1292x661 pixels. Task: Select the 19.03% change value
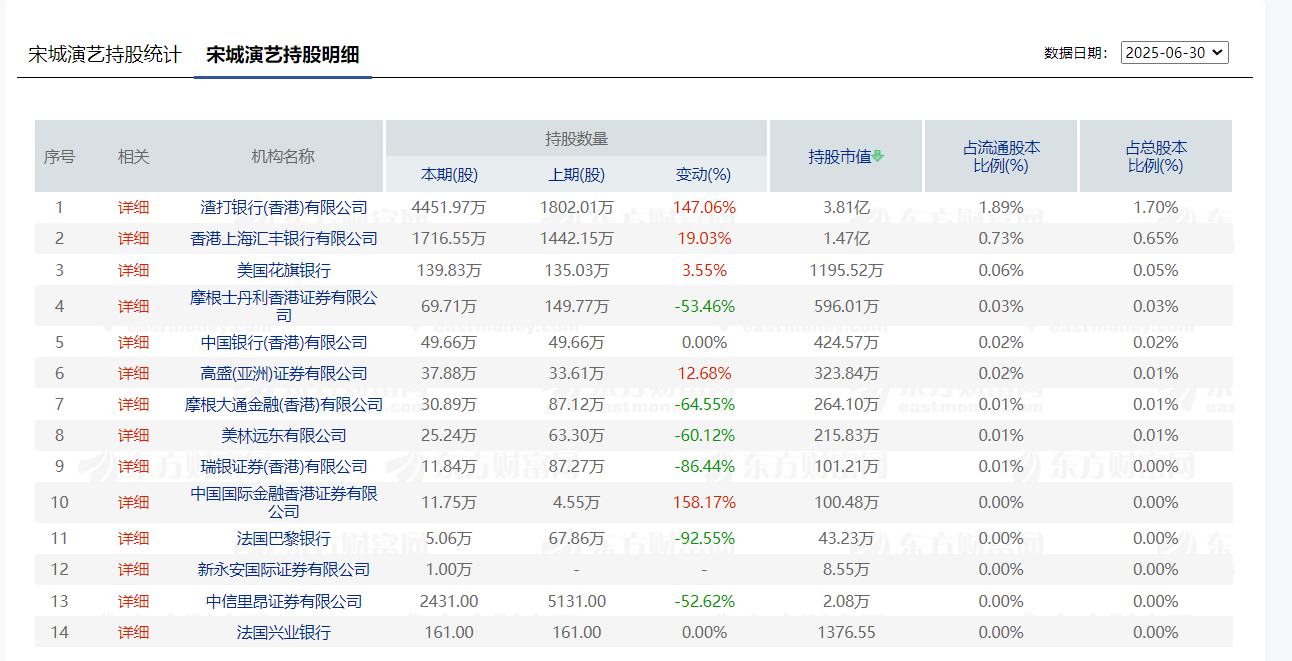[704, 239]
